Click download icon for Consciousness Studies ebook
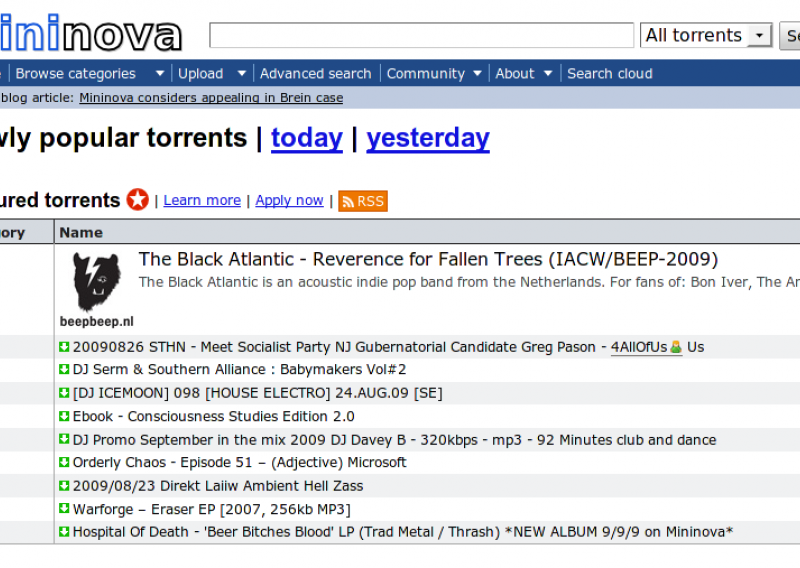This screenshot has width=800, height=568. (64, 416)
